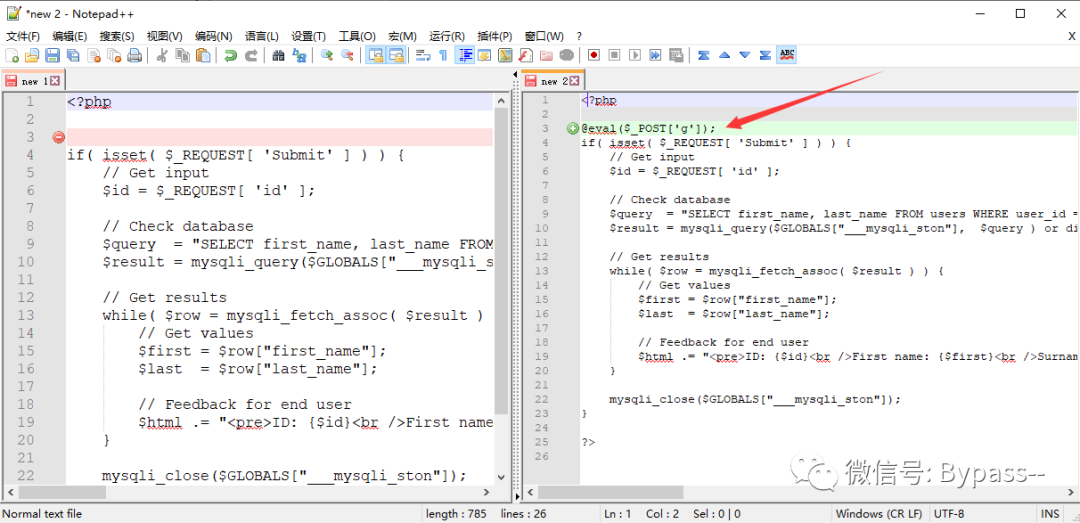
Task: Undo last edit with green arrow
Action: coord(230,55)
